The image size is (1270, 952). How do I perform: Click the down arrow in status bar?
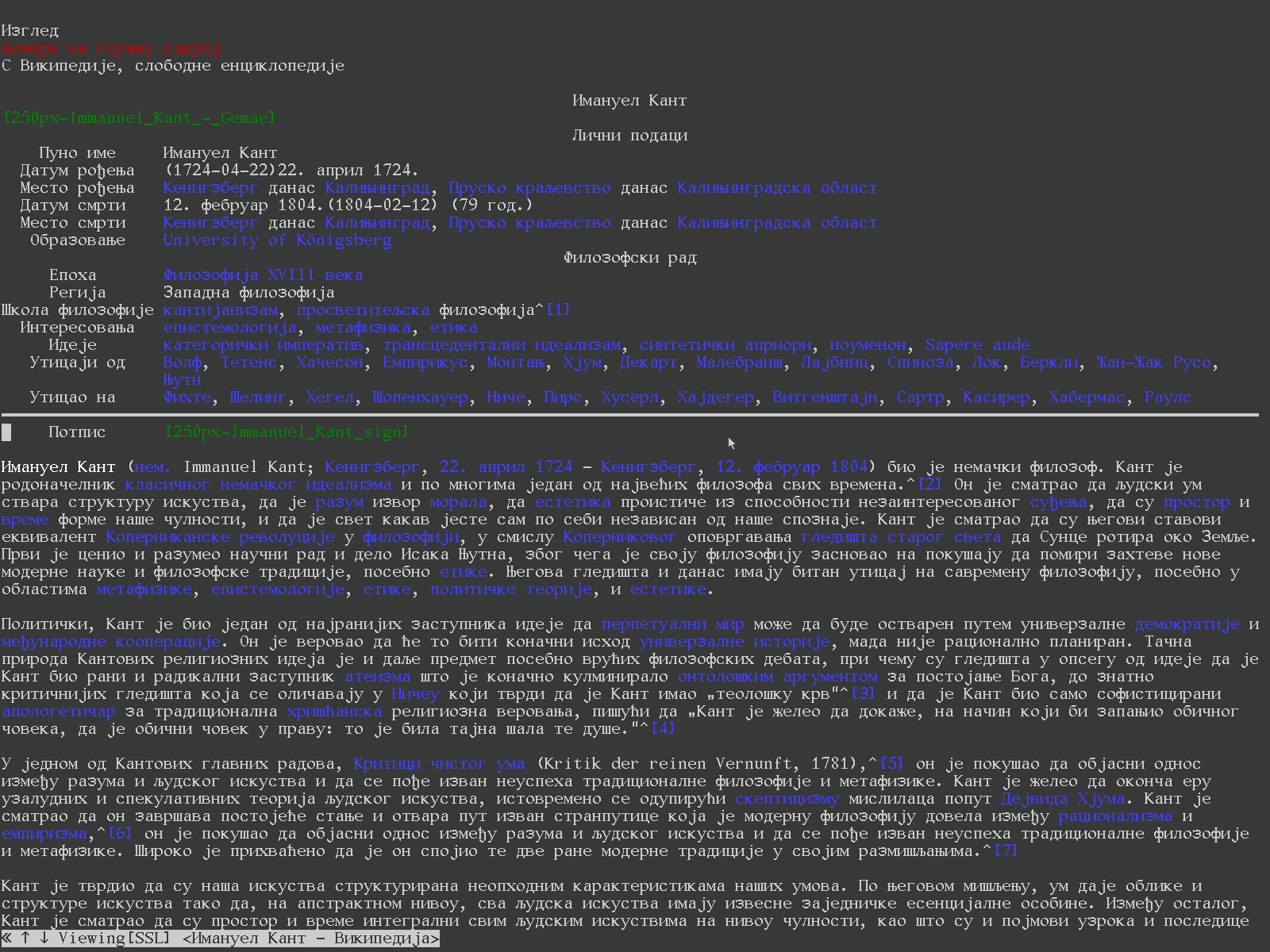44,939
